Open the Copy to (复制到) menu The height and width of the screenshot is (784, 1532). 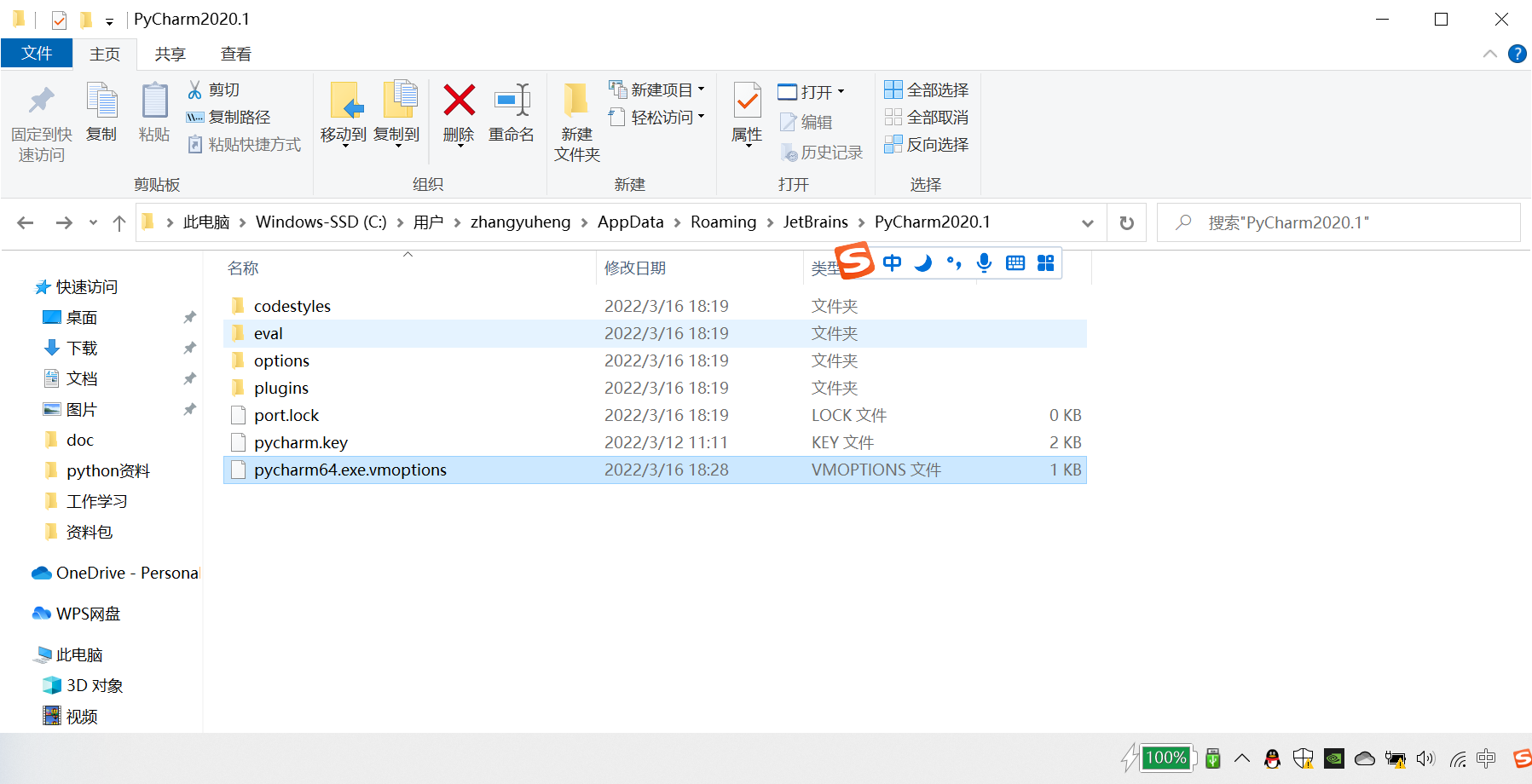click(397, 114)
